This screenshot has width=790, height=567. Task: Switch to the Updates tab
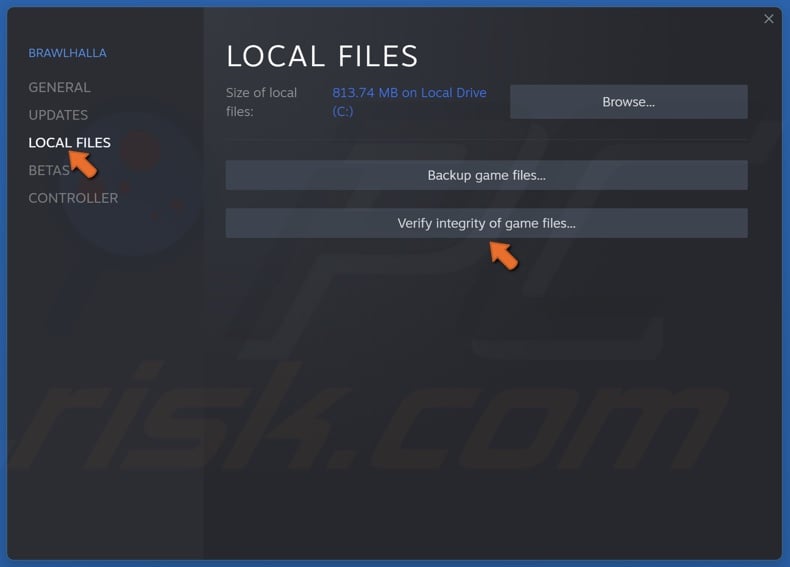pos(58,115)
